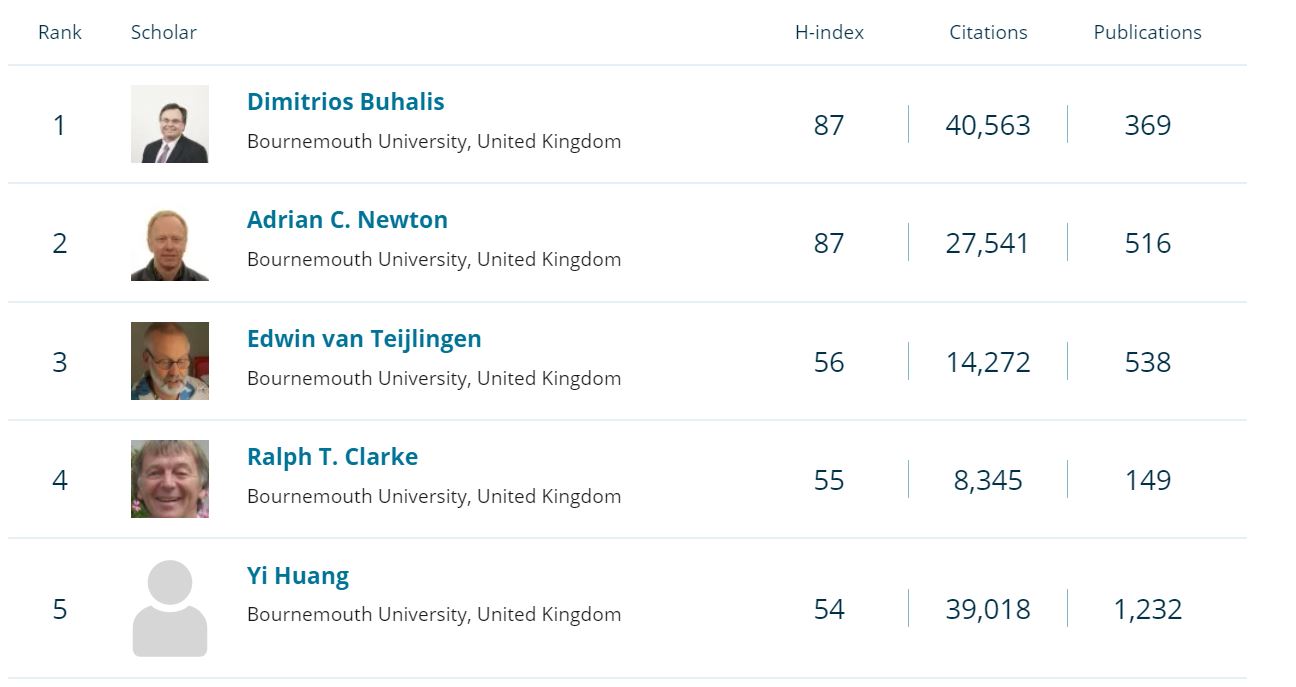Click the H-index value 55
Viewport: 1296px width, 687px height.
pos(829,480)
